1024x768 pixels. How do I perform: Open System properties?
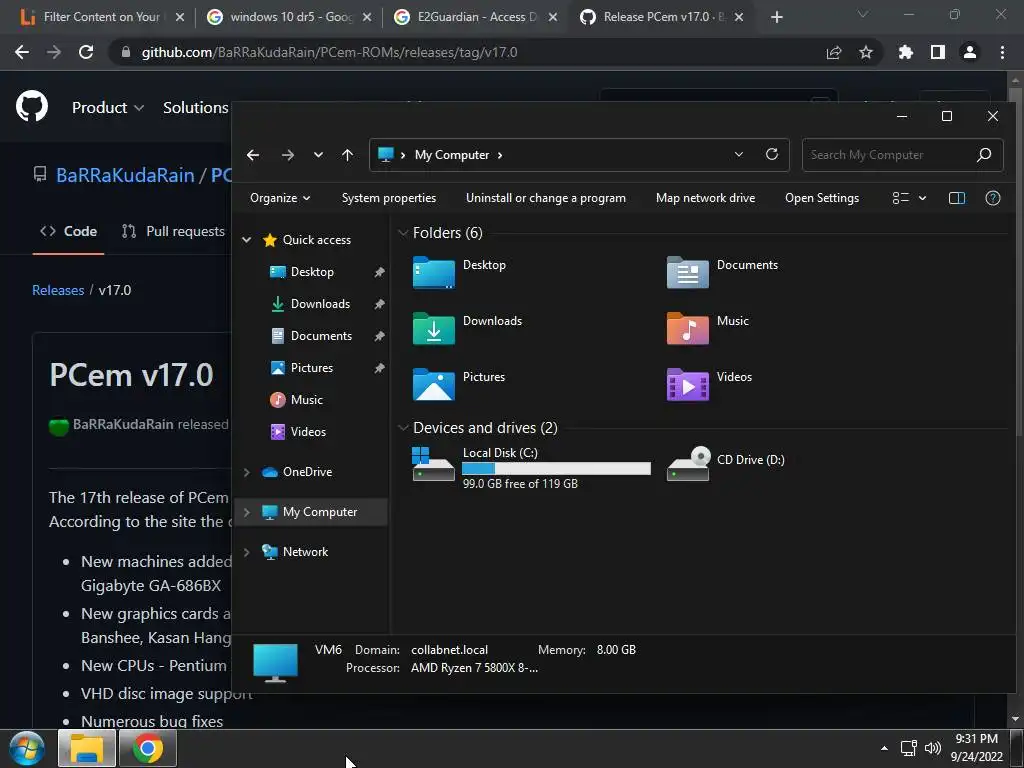pyautogui.click(x=389, y=198)
